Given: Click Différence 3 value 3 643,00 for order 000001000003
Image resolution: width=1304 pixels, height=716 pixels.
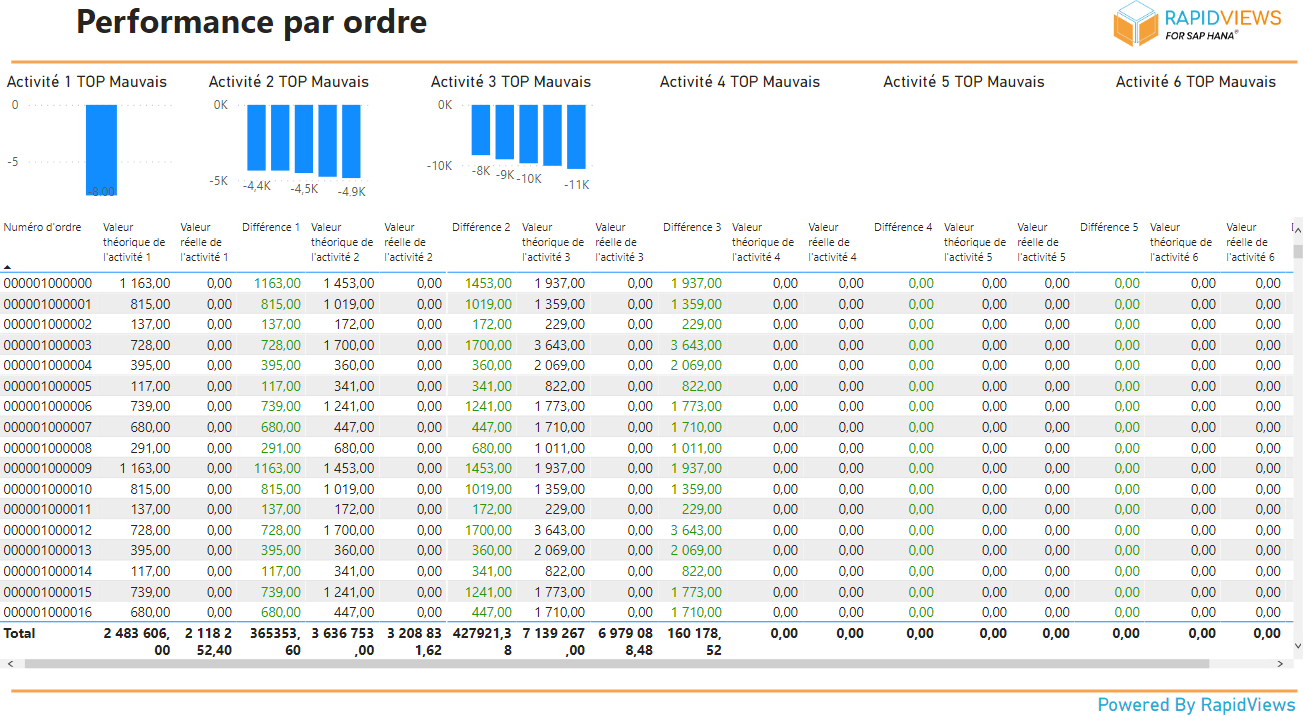Looking at the screenshot, I should pyautogui.click(x=696, y=345).
